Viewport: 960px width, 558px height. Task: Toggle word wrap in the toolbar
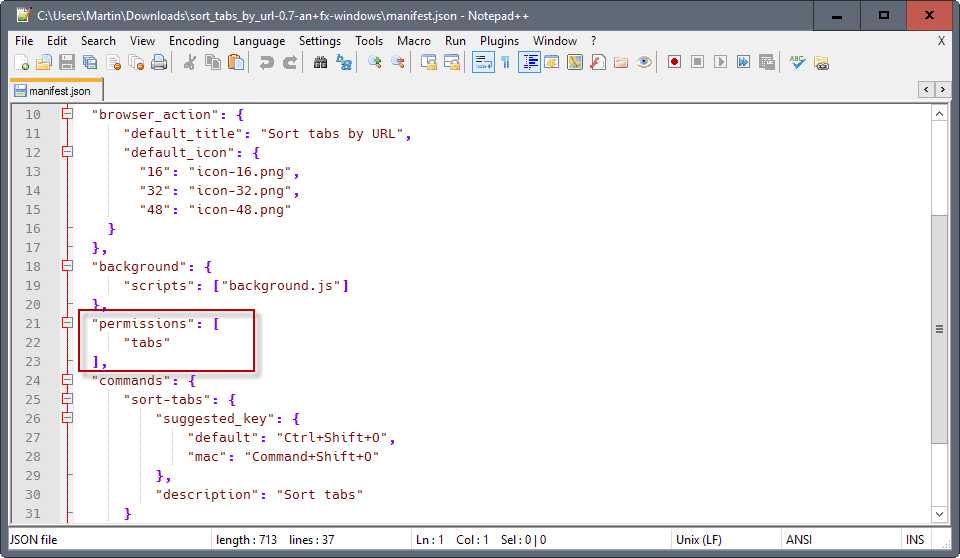tap(483, 62)
